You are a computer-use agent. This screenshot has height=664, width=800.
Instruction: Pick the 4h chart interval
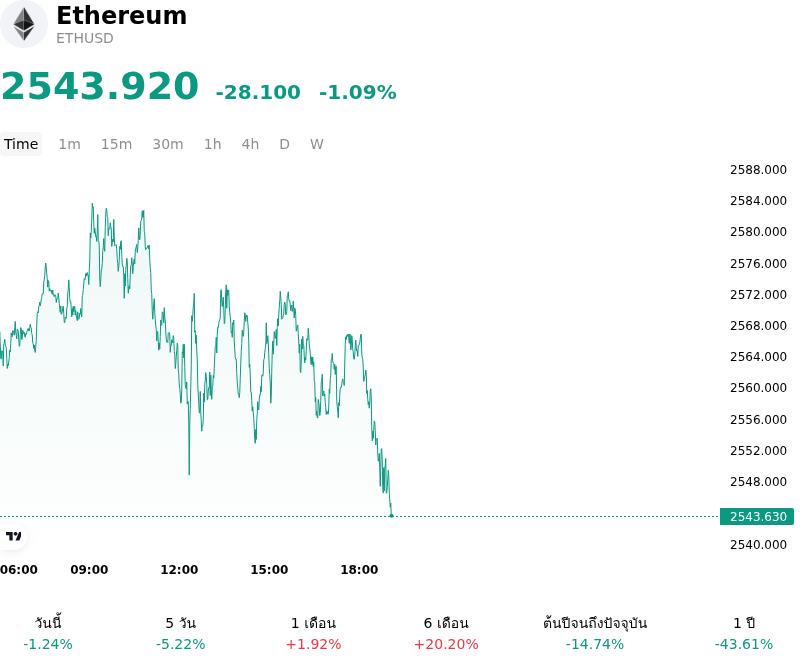[x=250, y=144]
